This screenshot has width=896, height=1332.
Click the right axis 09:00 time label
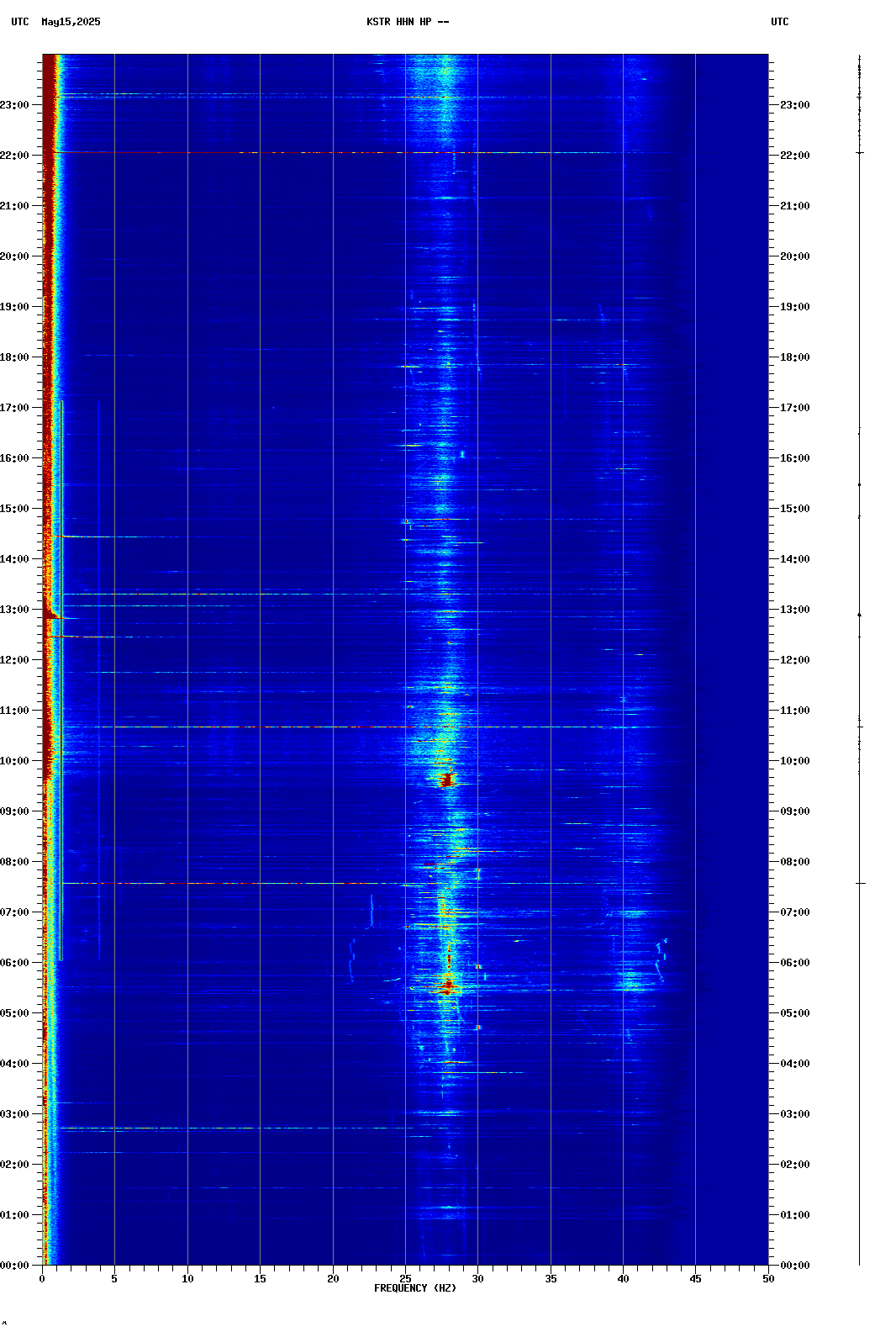tap(795, 811)
